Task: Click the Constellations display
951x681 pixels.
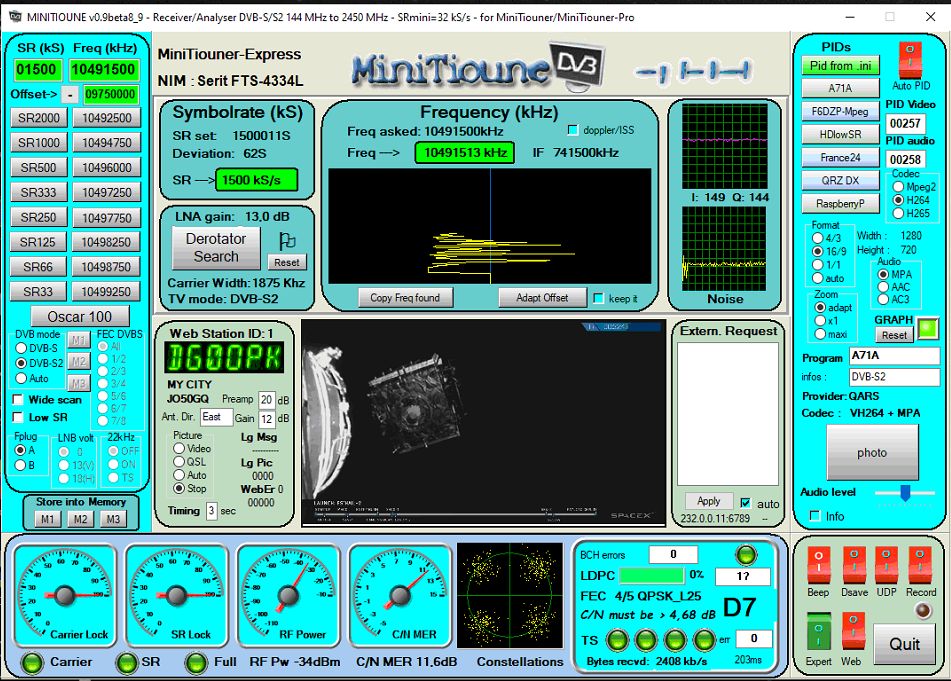Action: (x=510, y=595)
